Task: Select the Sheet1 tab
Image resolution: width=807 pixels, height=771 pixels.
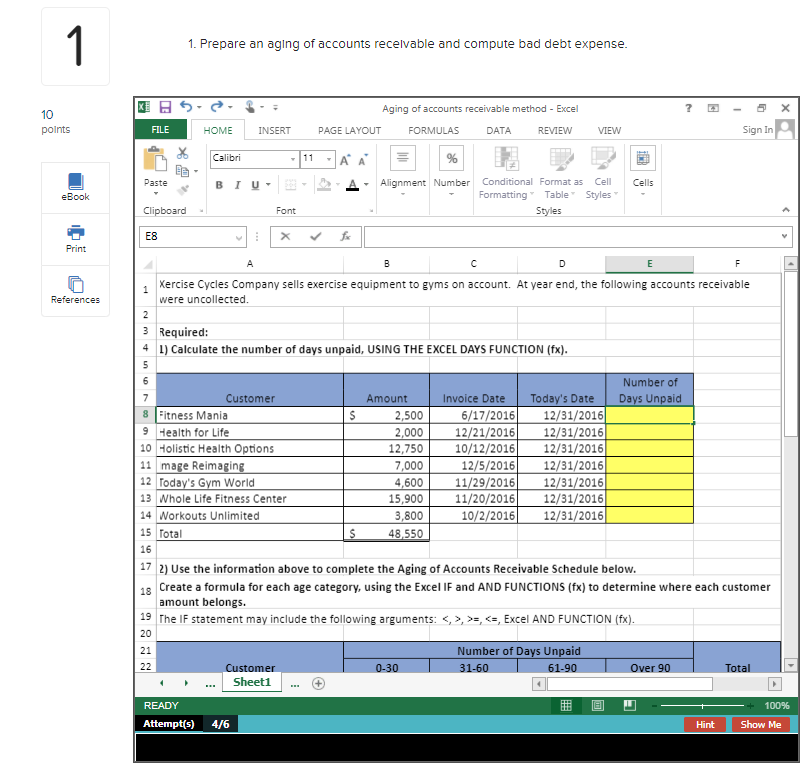Action: coord(252,682)
